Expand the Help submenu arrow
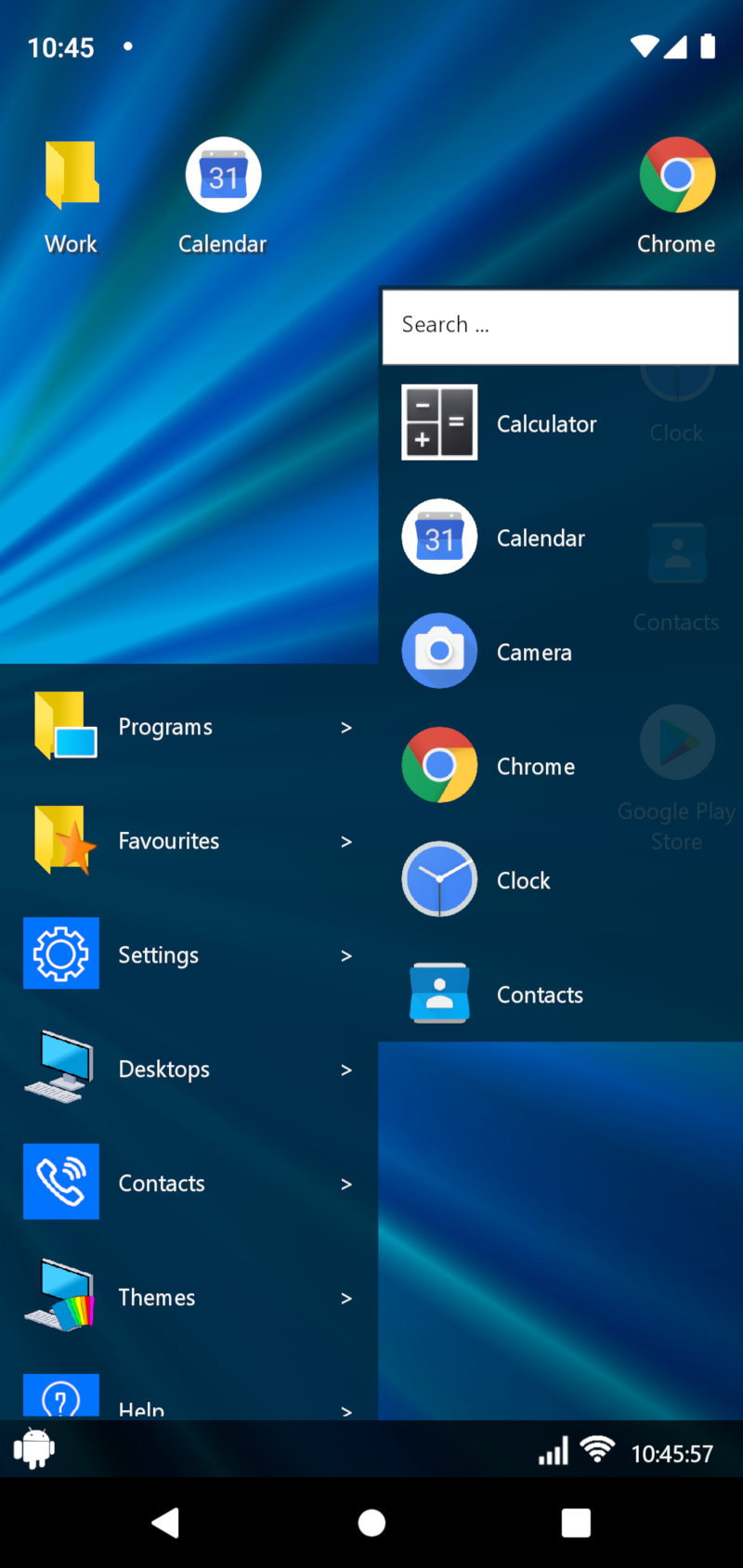743x1568 pixels. point(346,1411)
